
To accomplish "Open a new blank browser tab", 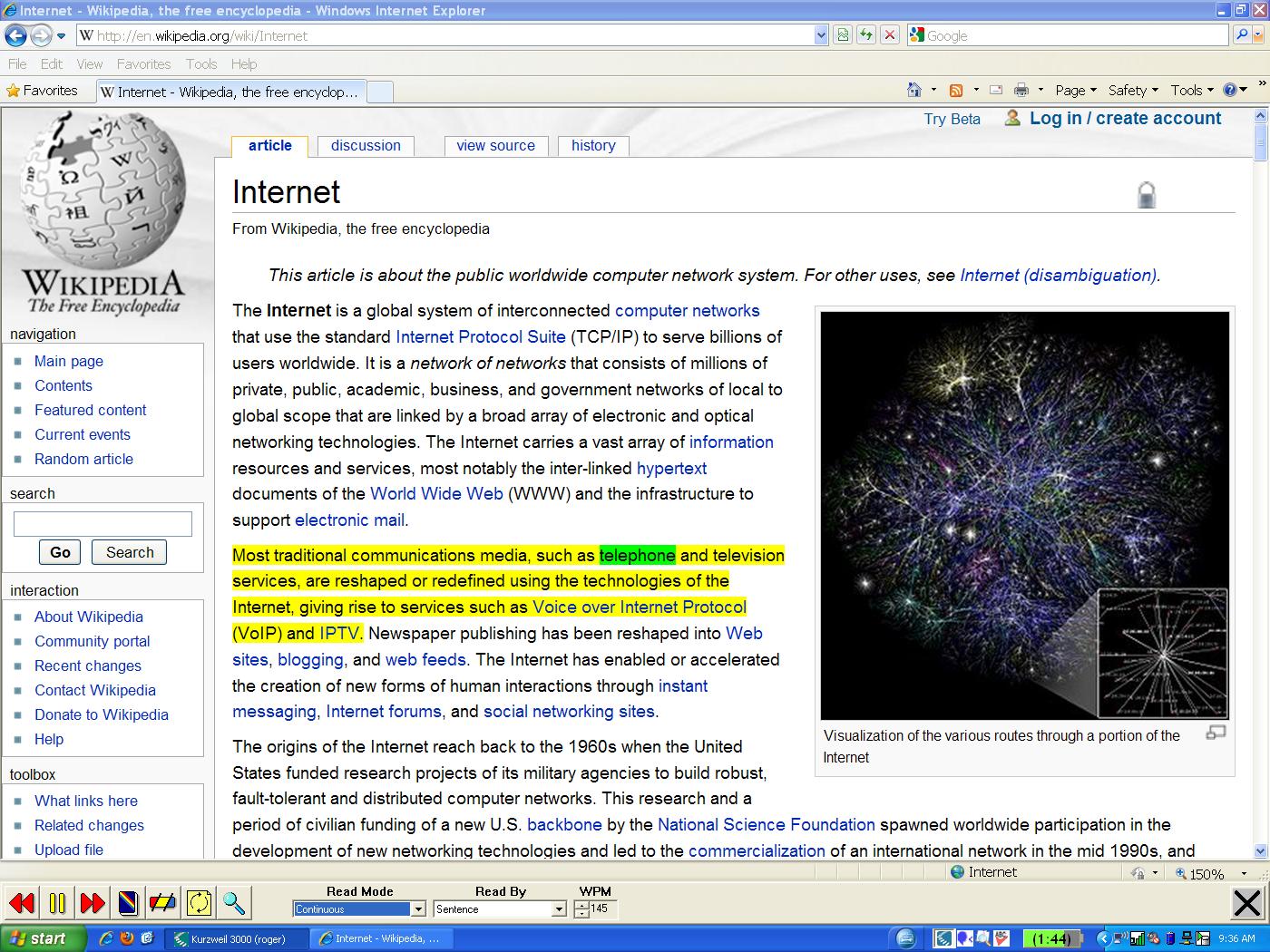I will pyautogui.click(x=380, y=92).
